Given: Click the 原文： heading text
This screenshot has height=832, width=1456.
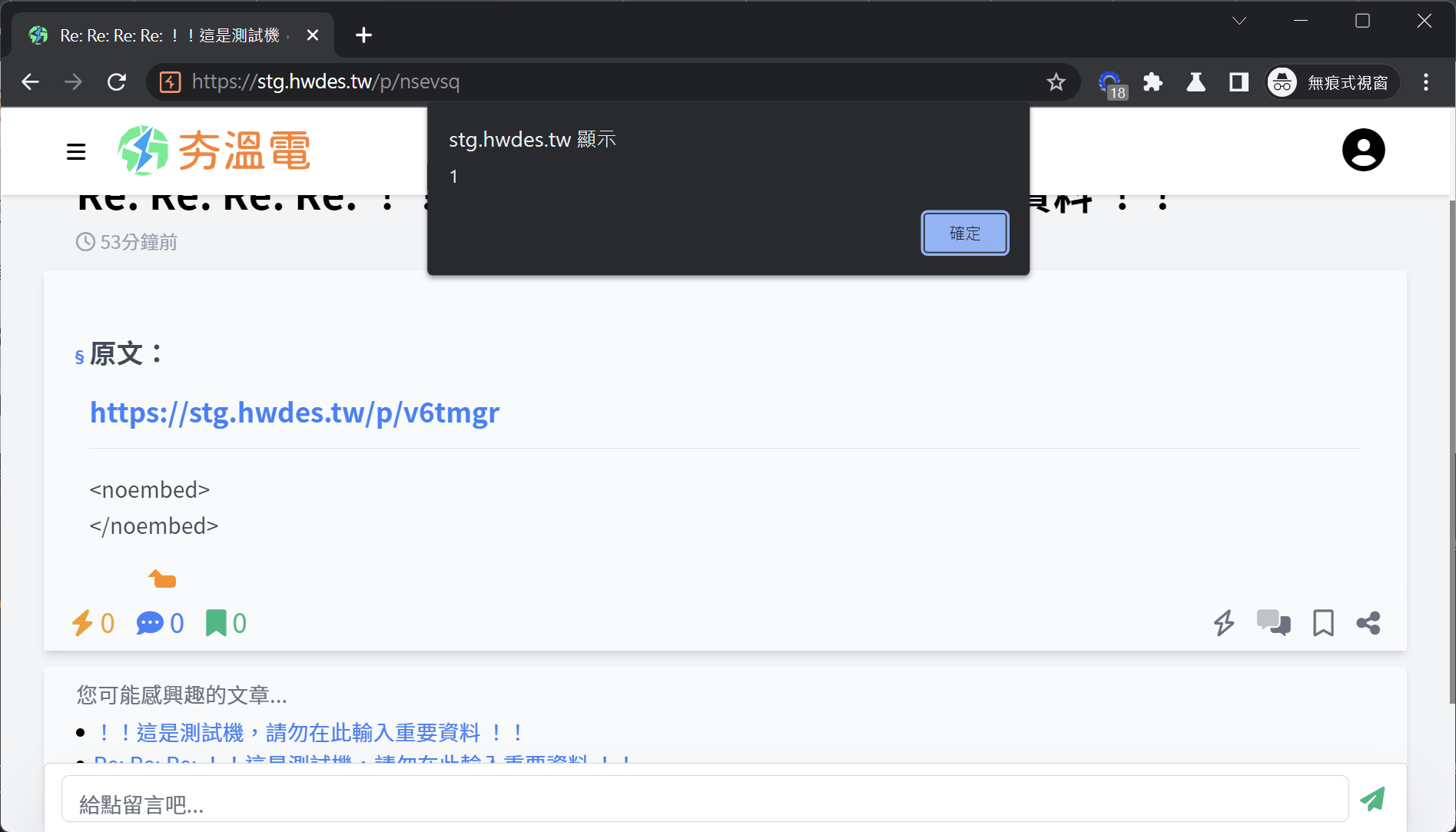Looking at the screenshot, I should 127,353.
